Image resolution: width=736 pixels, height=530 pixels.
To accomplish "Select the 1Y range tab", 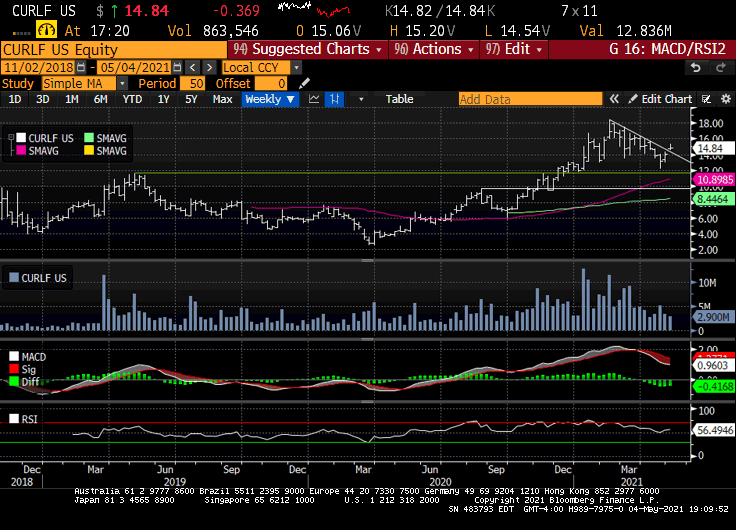I will [x=163, y=99].
